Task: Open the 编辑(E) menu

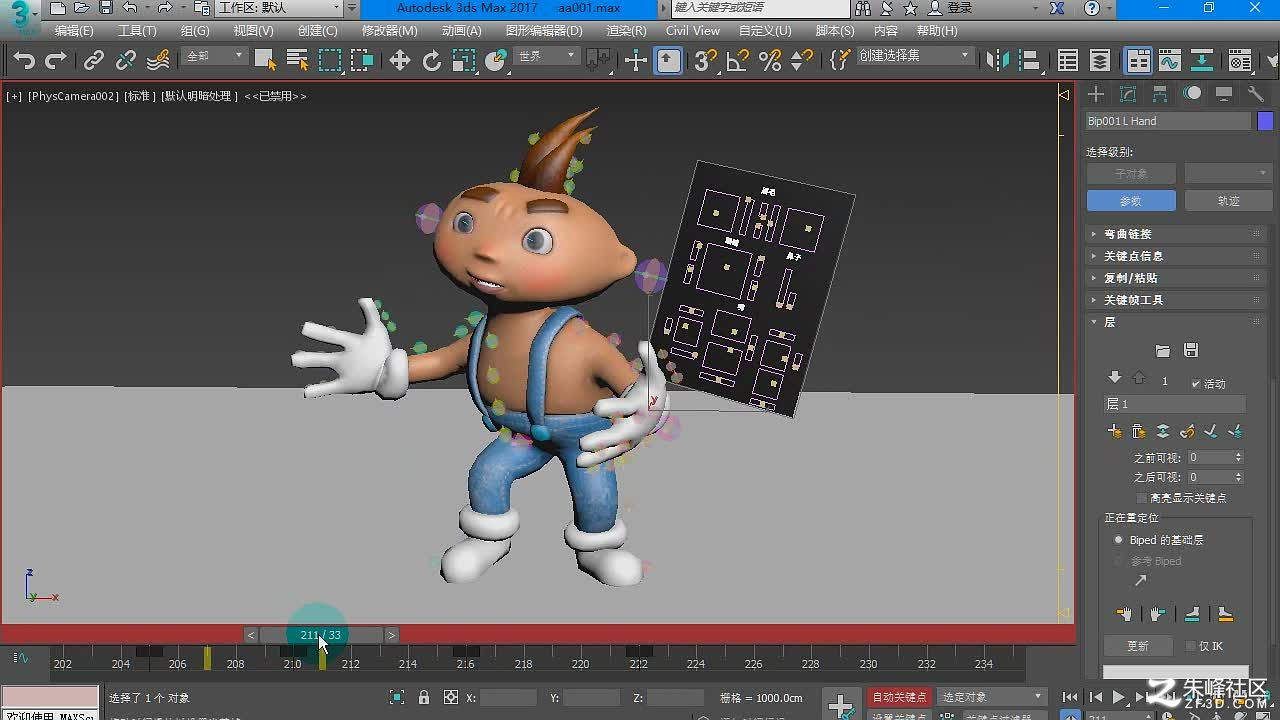Action: 74,31
